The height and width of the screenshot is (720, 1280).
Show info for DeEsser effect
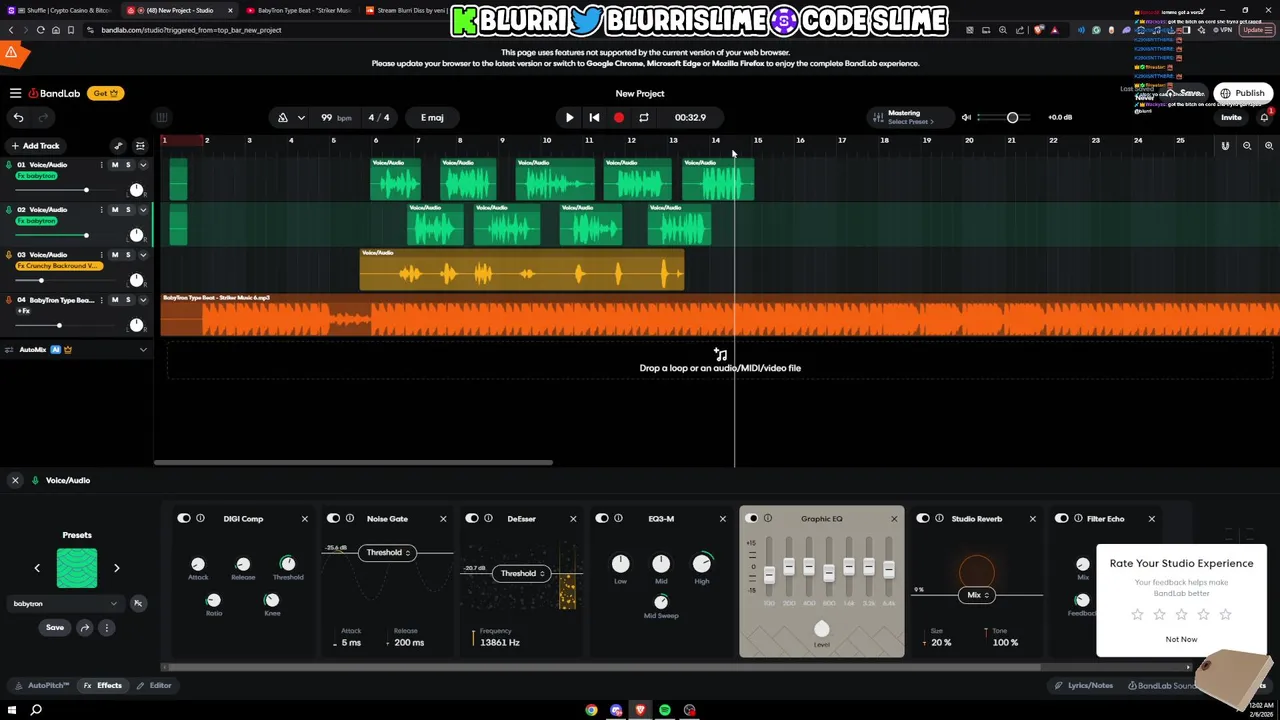[488, 519]
